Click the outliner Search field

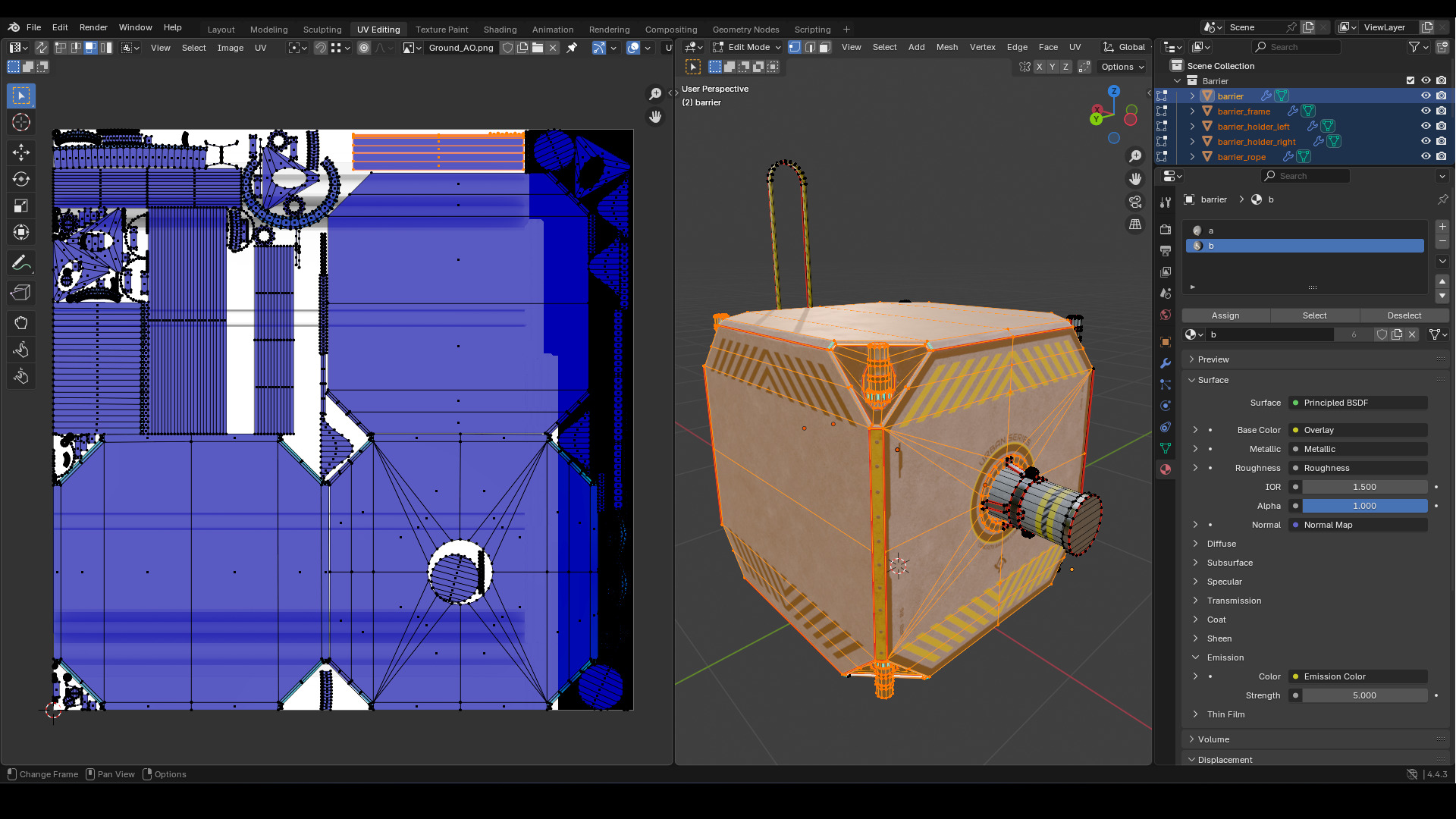(x=1296, y=47)
